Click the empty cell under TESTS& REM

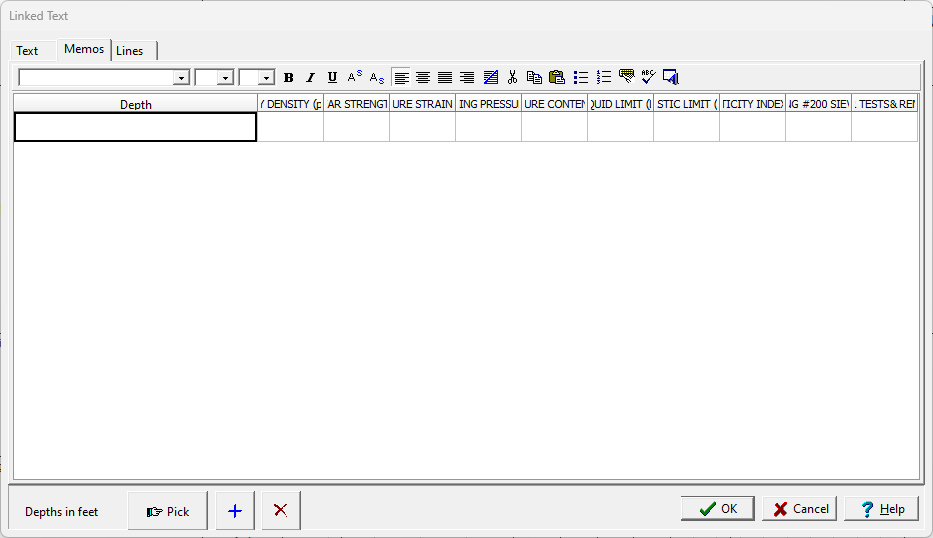click(885, 127)
